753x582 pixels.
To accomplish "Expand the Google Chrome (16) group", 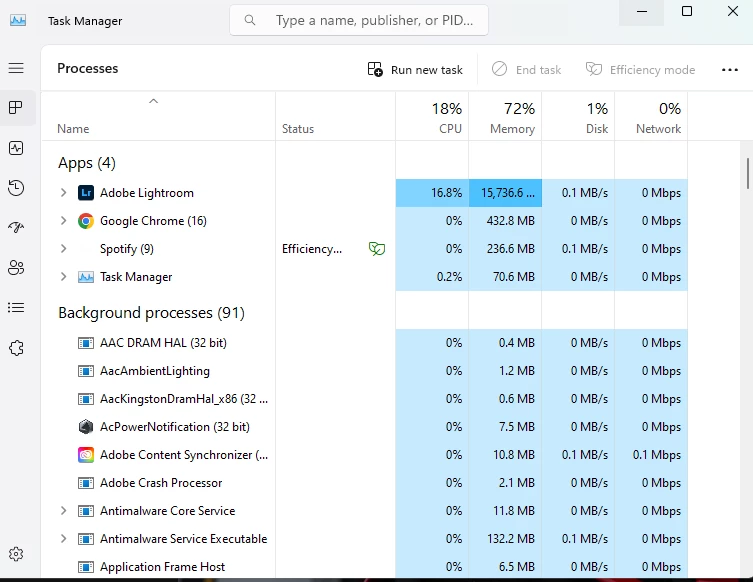I will (x=63, y=220).
